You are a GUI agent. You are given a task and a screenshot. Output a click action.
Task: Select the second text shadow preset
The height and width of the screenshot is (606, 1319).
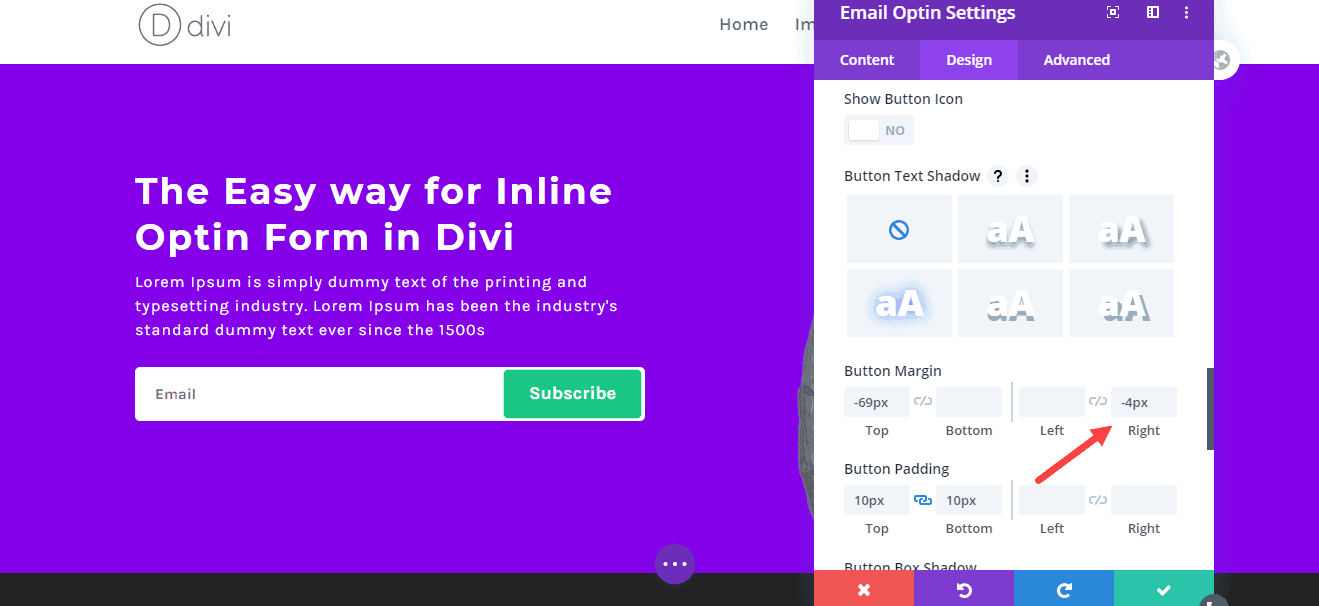[x=1010, y=230]
